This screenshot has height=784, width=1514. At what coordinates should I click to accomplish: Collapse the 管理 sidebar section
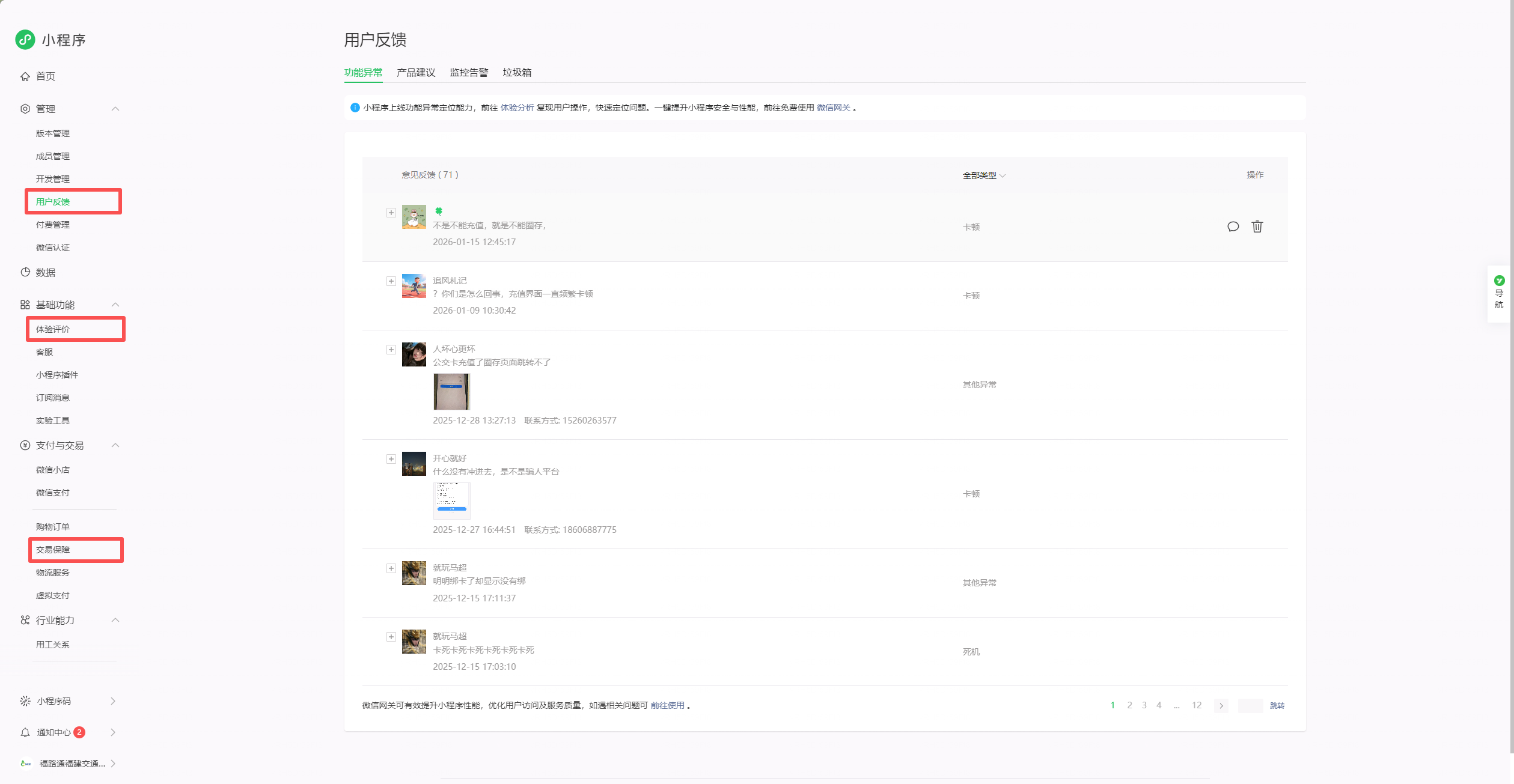(x=115, y=109)
